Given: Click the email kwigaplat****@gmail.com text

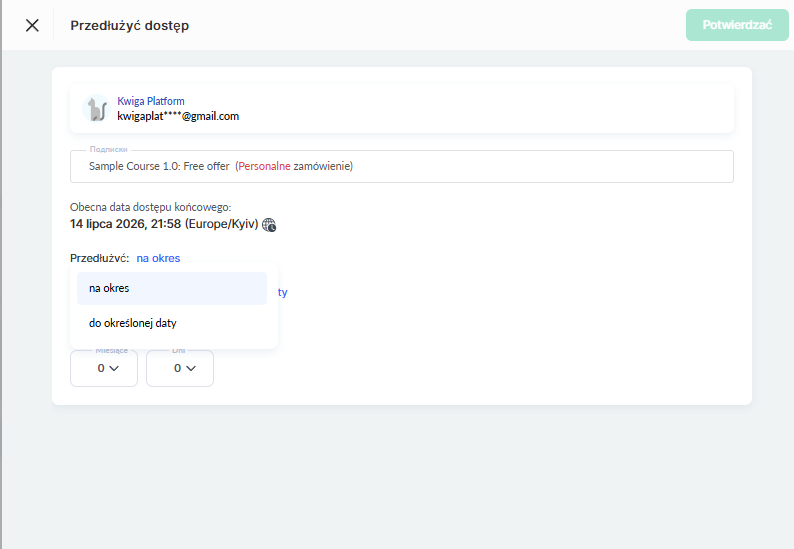Looking at the screenshot, I should (178, 116).
